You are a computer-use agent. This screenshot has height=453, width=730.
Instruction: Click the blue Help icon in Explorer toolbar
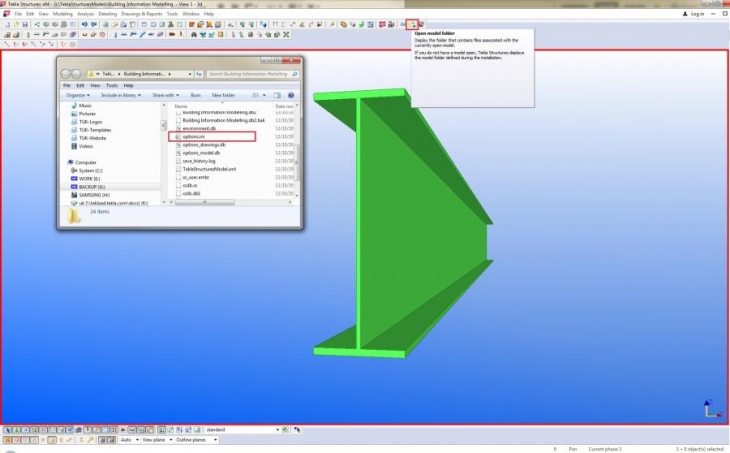(291, 95)
